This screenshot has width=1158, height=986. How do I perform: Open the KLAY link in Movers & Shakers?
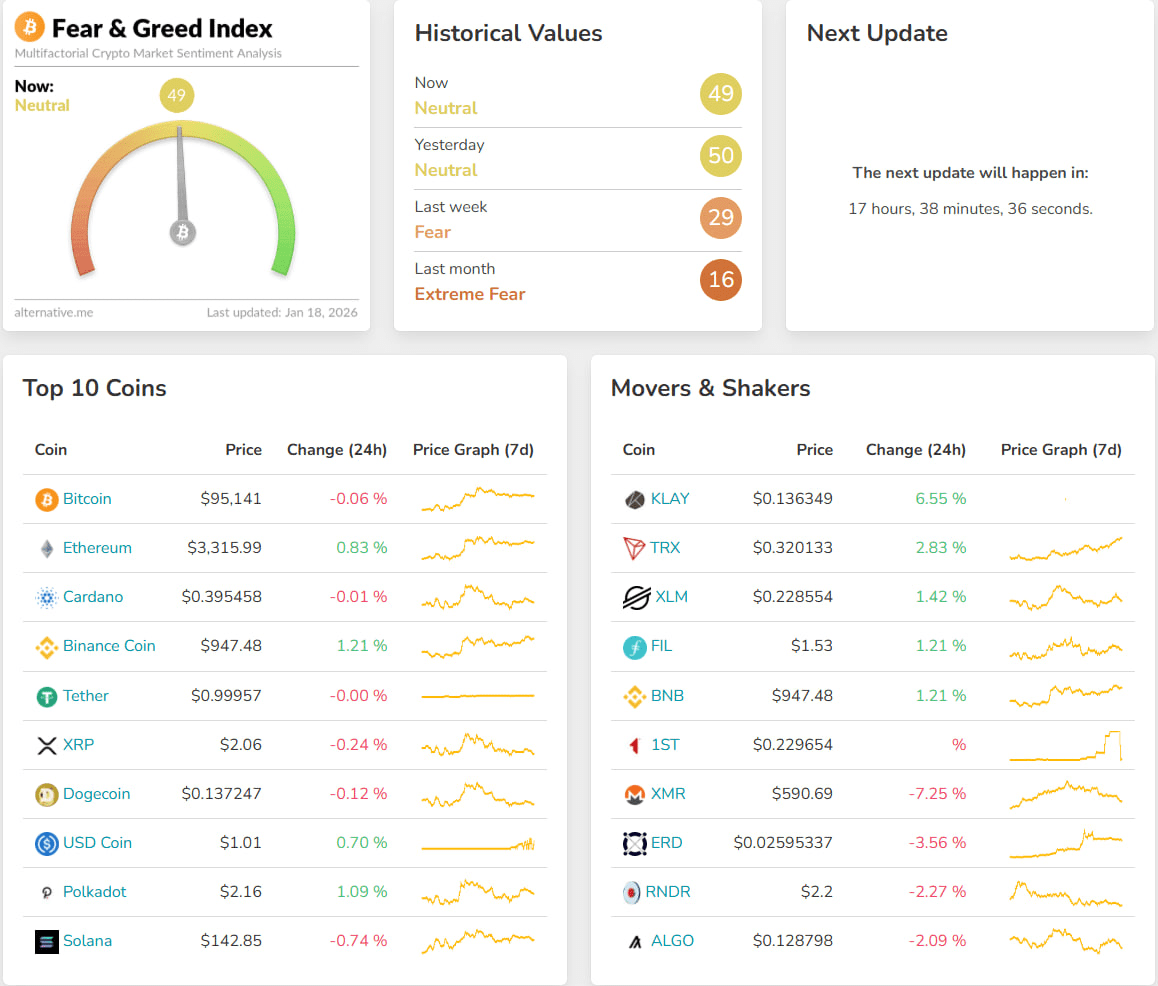[x=670, y=499]
